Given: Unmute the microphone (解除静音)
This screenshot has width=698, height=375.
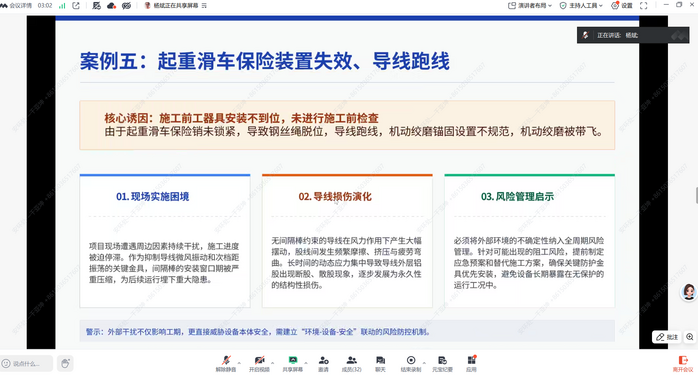Looking at the screenshot, I should point(226,363).
